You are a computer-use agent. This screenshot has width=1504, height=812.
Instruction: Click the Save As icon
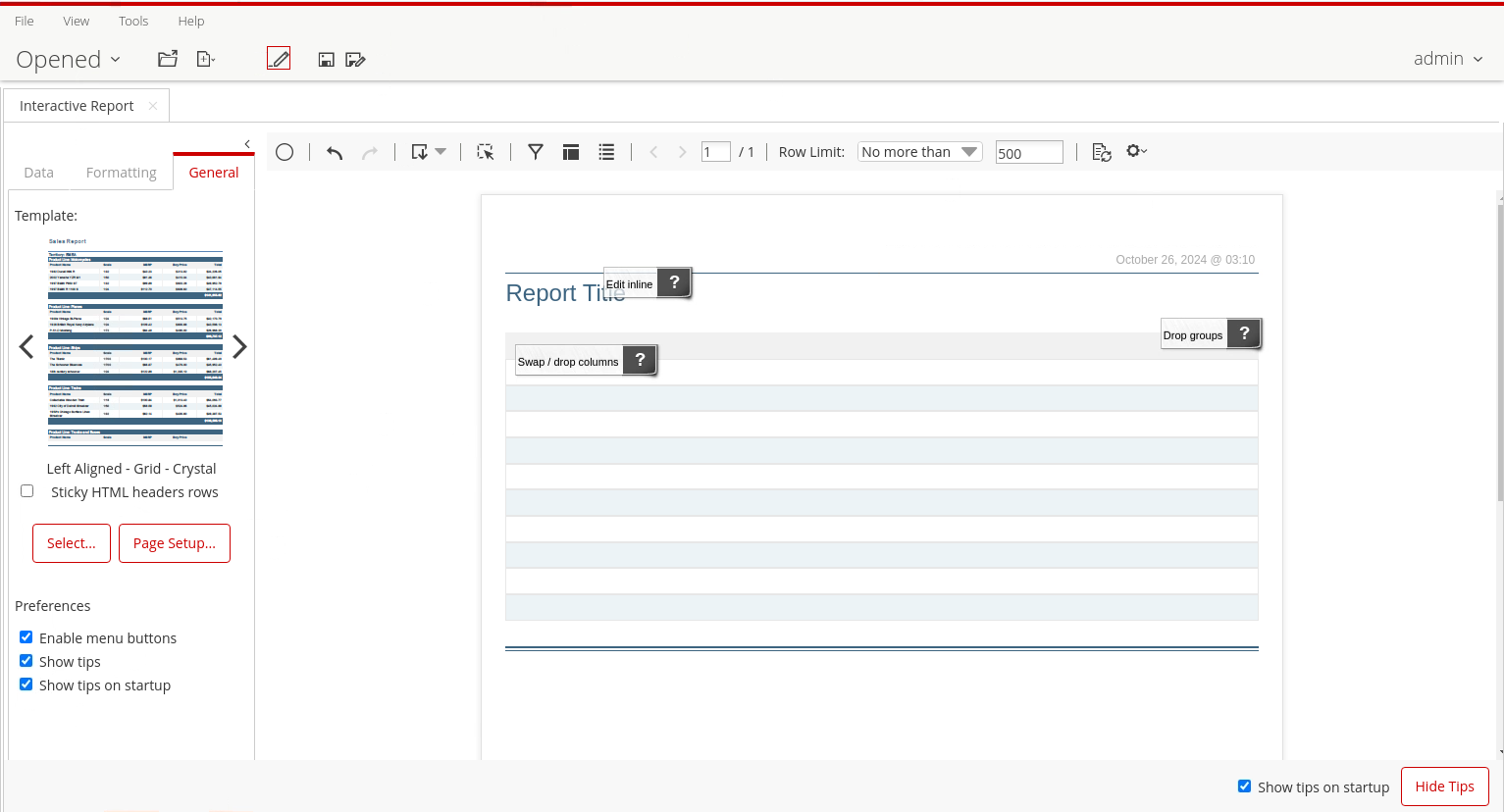click(355, 60)
